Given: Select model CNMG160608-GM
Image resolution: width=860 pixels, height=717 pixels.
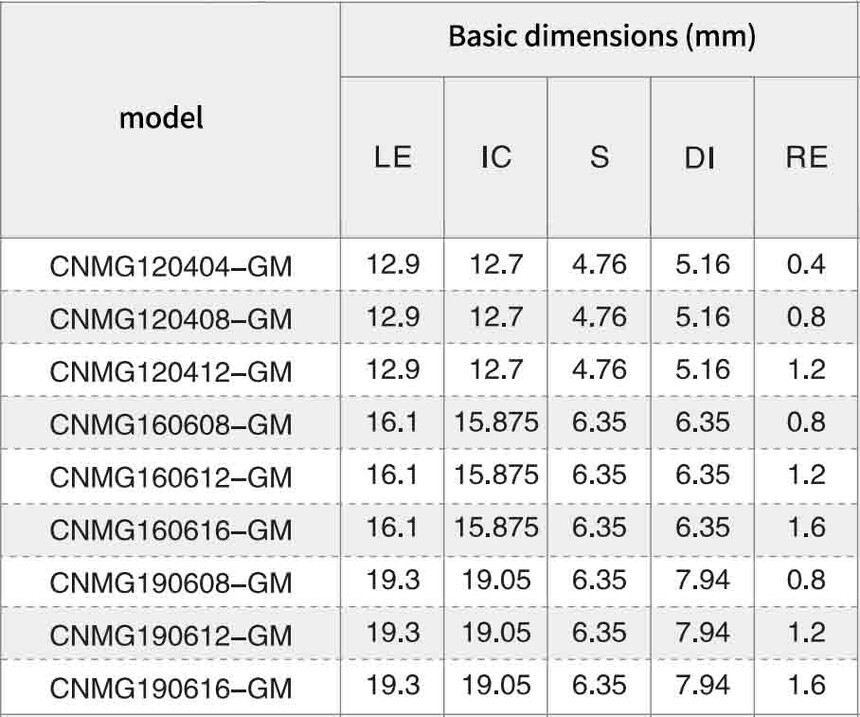Looking at the screenshot, I should 171,425.
